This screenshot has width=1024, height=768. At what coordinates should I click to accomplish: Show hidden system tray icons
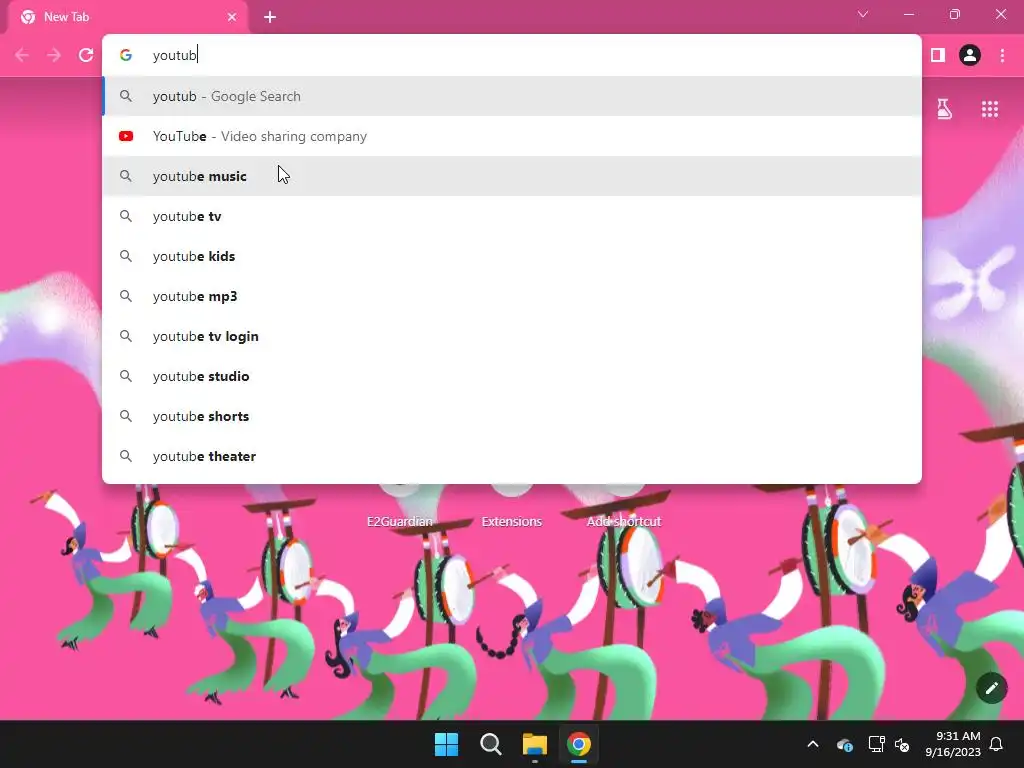[x=813, y=744]
